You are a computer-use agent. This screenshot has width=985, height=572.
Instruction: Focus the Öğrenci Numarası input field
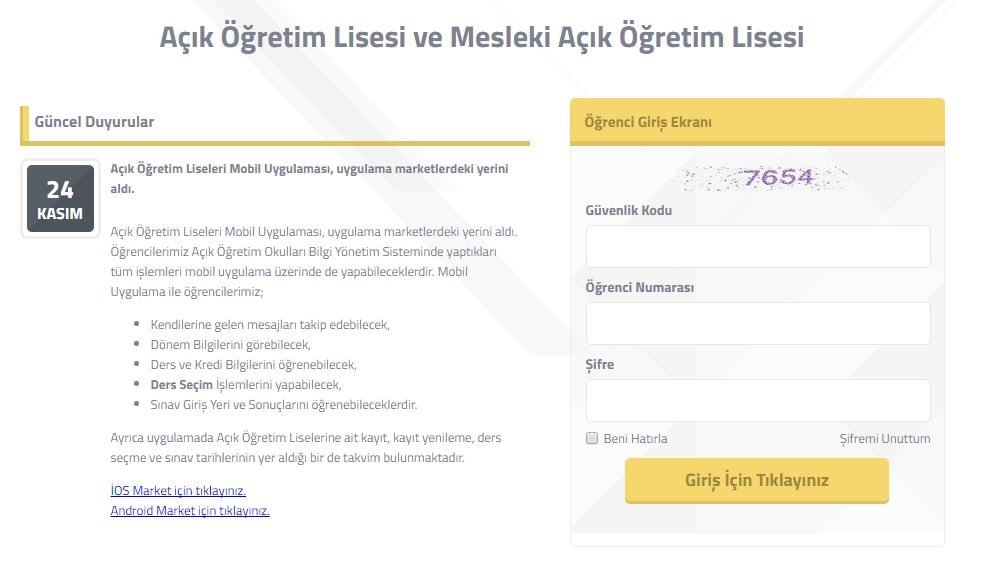tap(758, 323)
